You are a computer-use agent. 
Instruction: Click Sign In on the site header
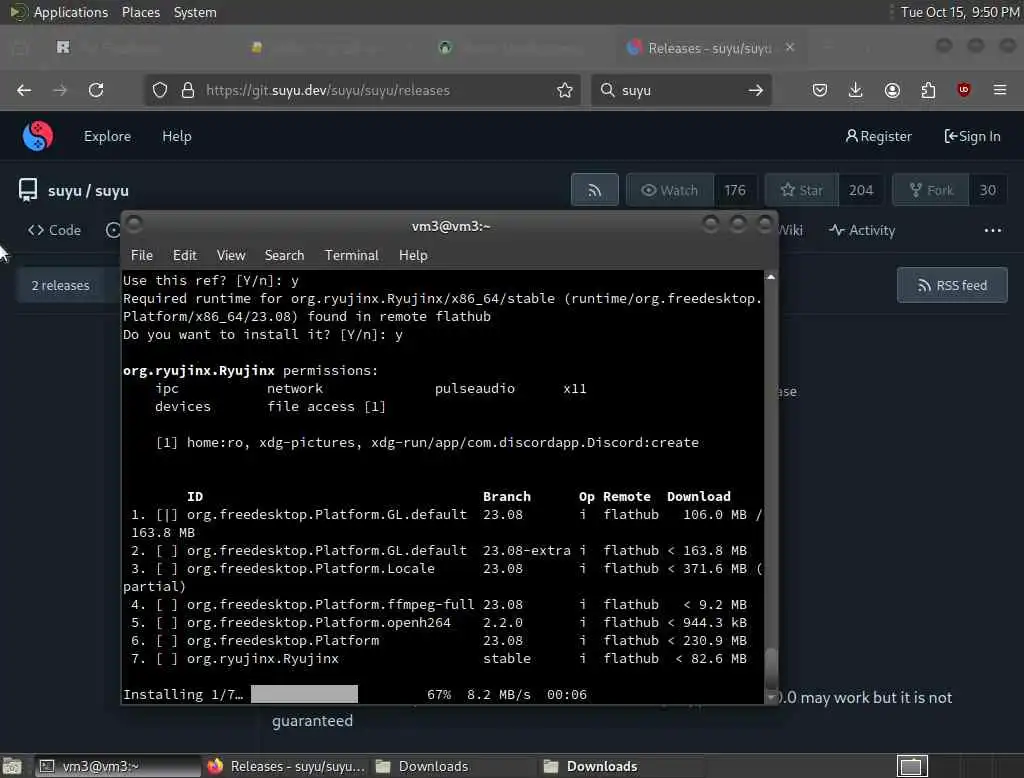click(972, 136)
